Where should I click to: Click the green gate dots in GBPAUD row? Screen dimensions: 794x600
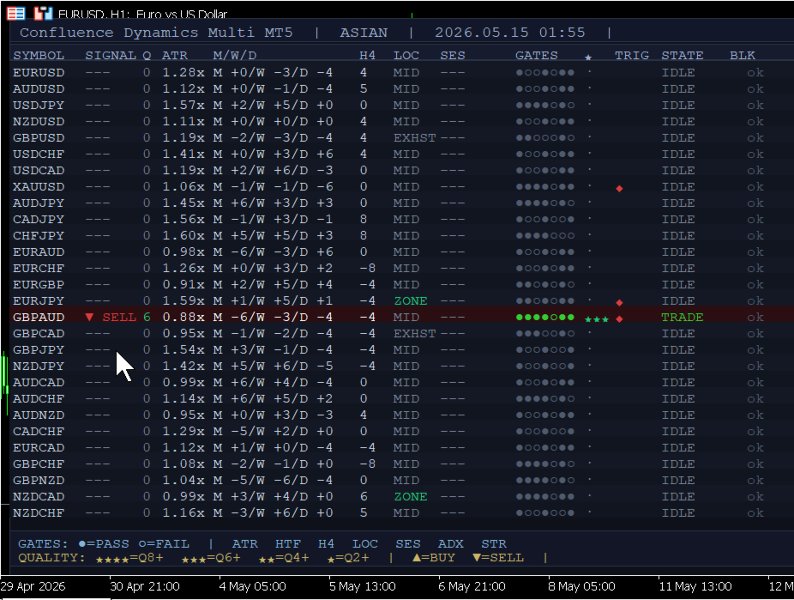point(545,317)
